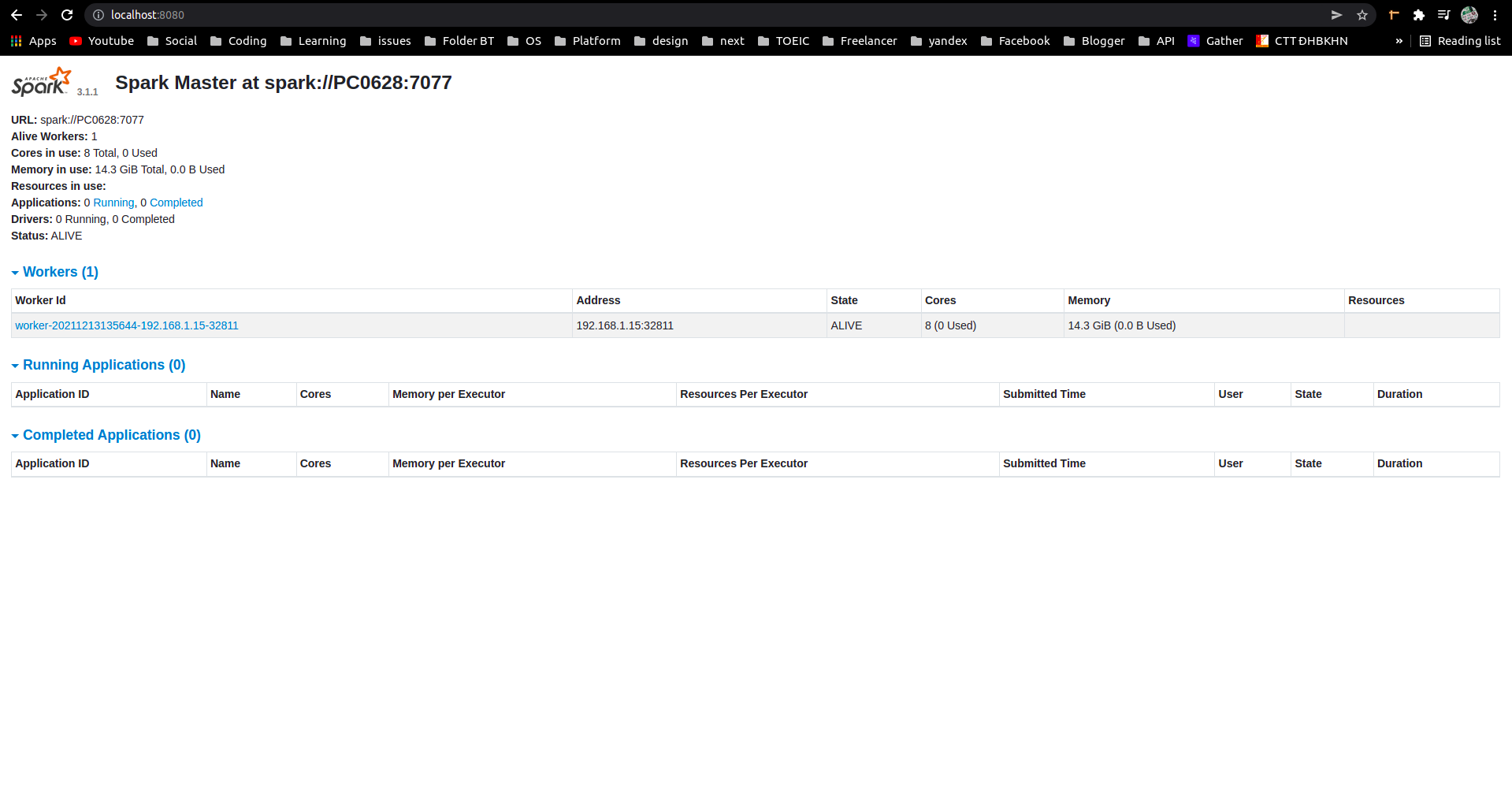The width and height of the screenshot is (1512, 803).
Task: Open the Completed applications link
Action: click(176, 203)
